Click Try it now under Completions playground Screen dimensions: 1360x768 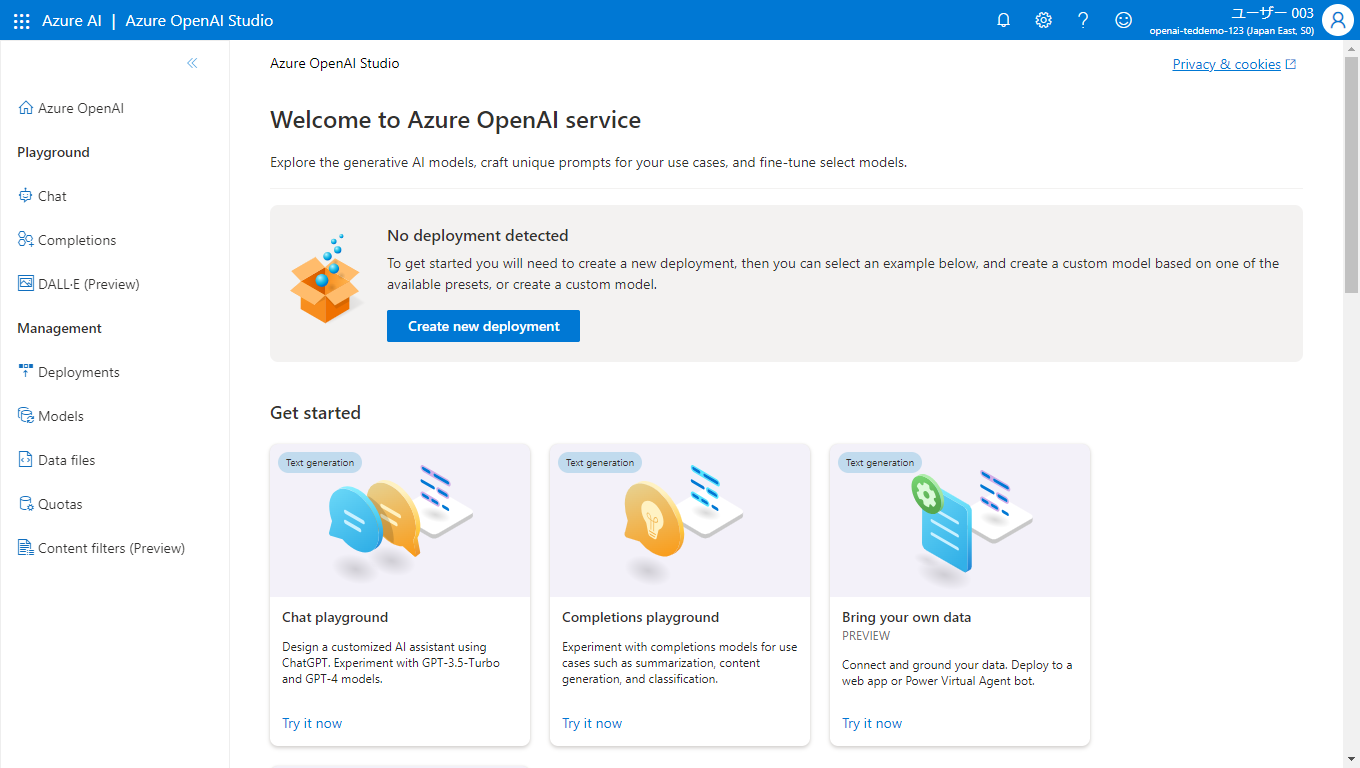pyautogui.click(x=592, y=723)
